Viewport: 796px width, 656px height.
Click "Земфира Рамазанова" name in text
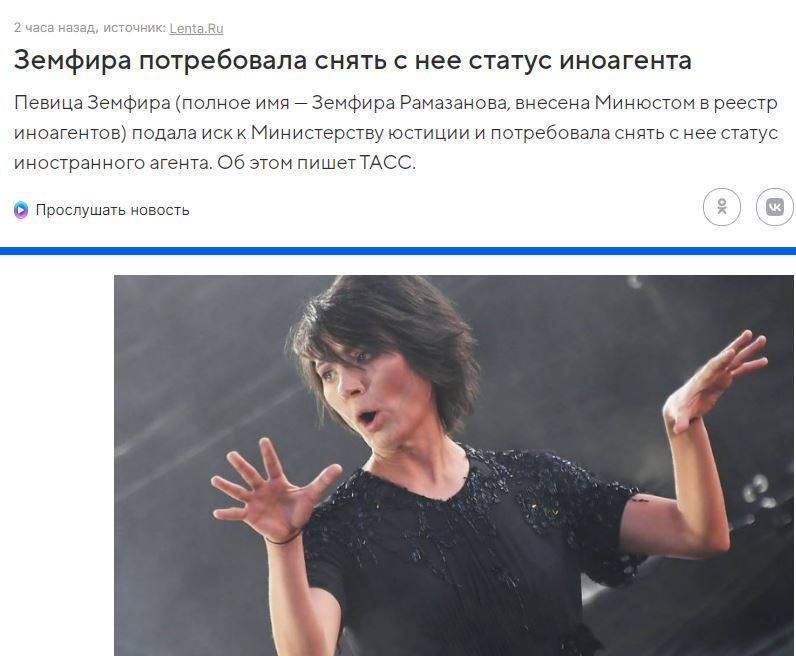point(409,103)
